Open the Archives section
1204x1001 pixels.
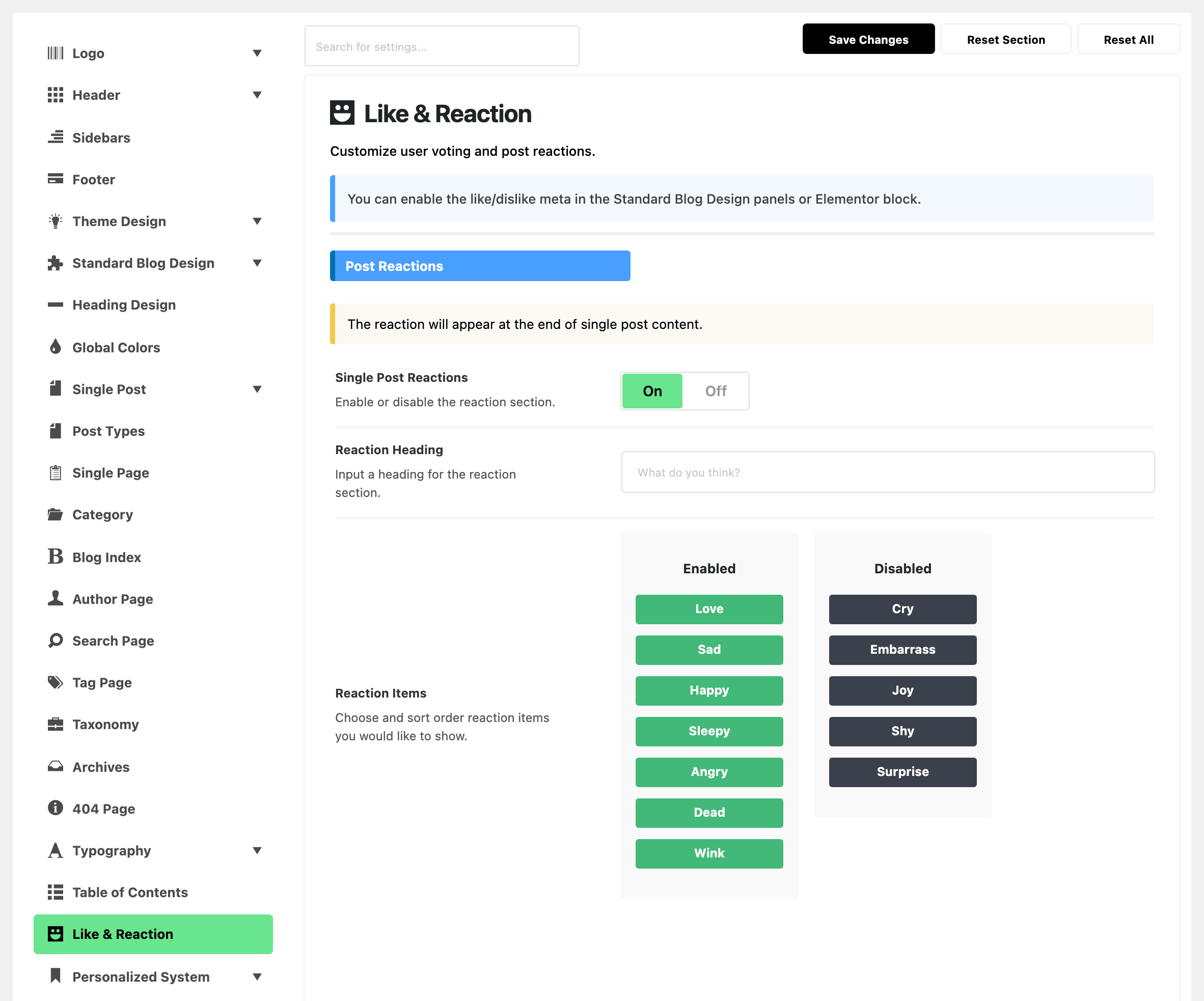click(153, 767)
